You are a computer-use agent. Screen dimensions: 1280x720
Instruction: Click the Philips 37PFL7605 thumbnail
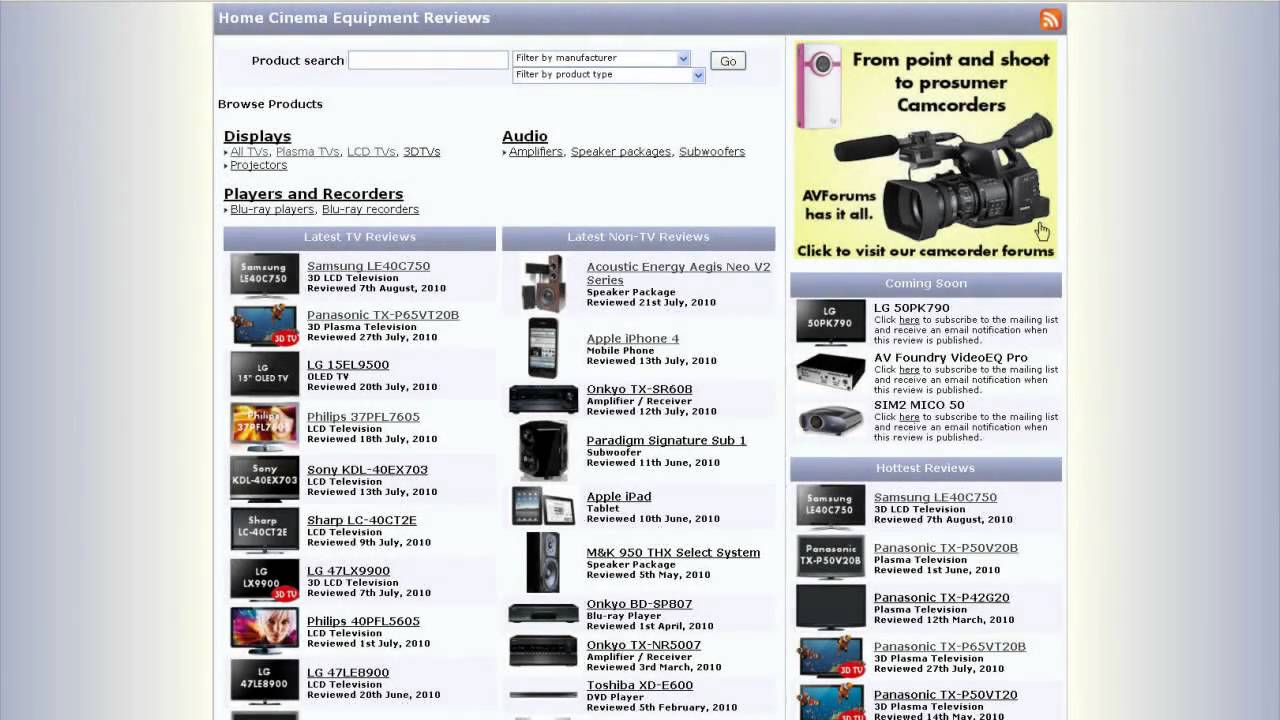click(x=265, y=426)
